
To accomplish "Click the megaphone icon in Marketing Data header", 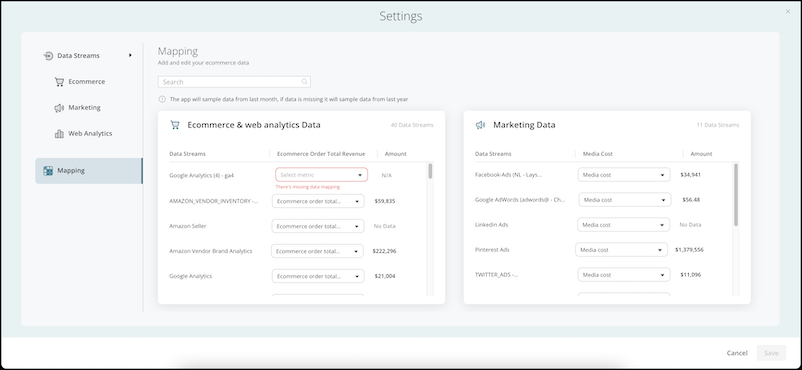I will [x=480, y=125].
